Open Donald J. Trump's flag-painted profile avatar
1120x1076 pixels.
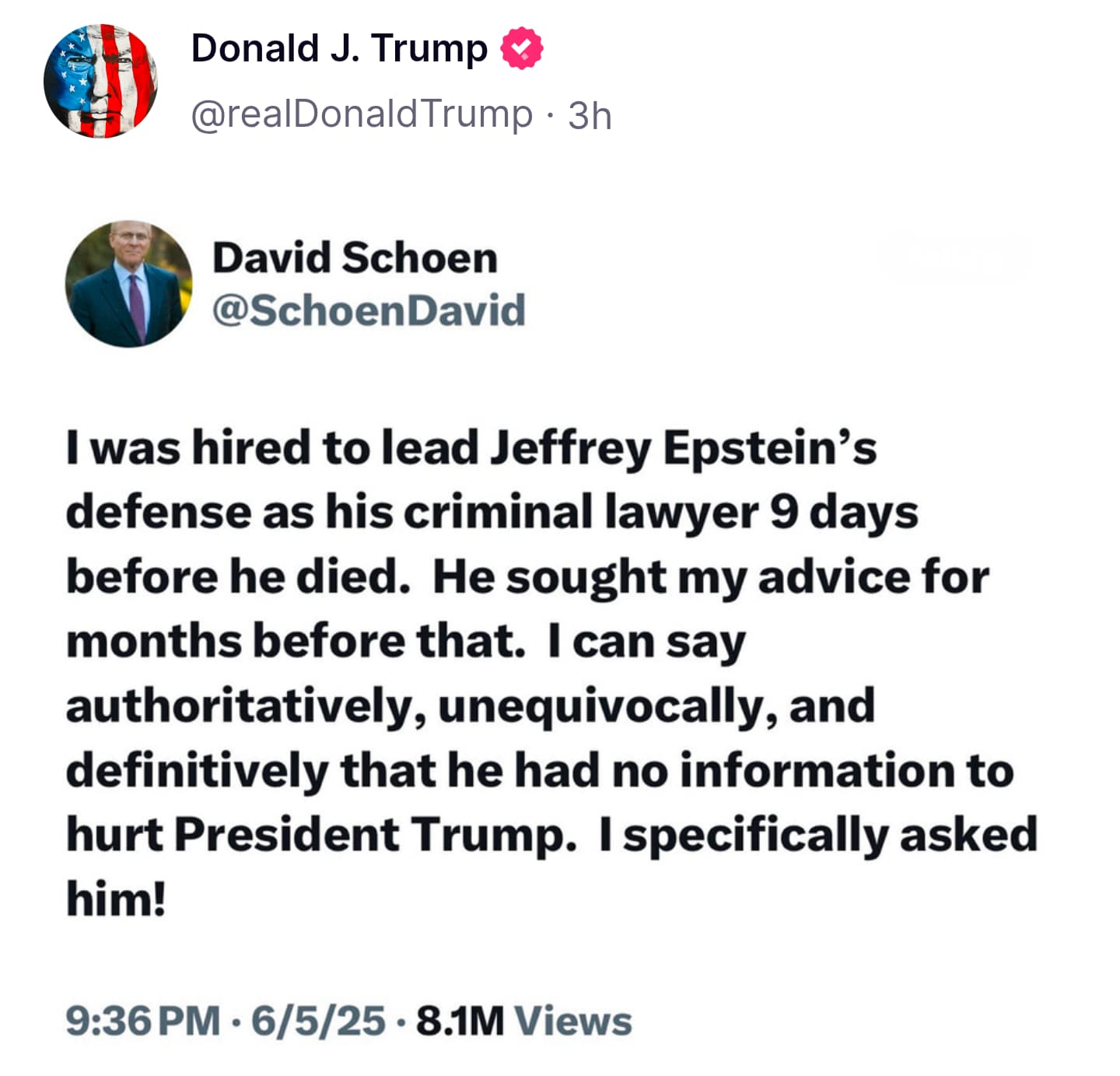[100, 81]
